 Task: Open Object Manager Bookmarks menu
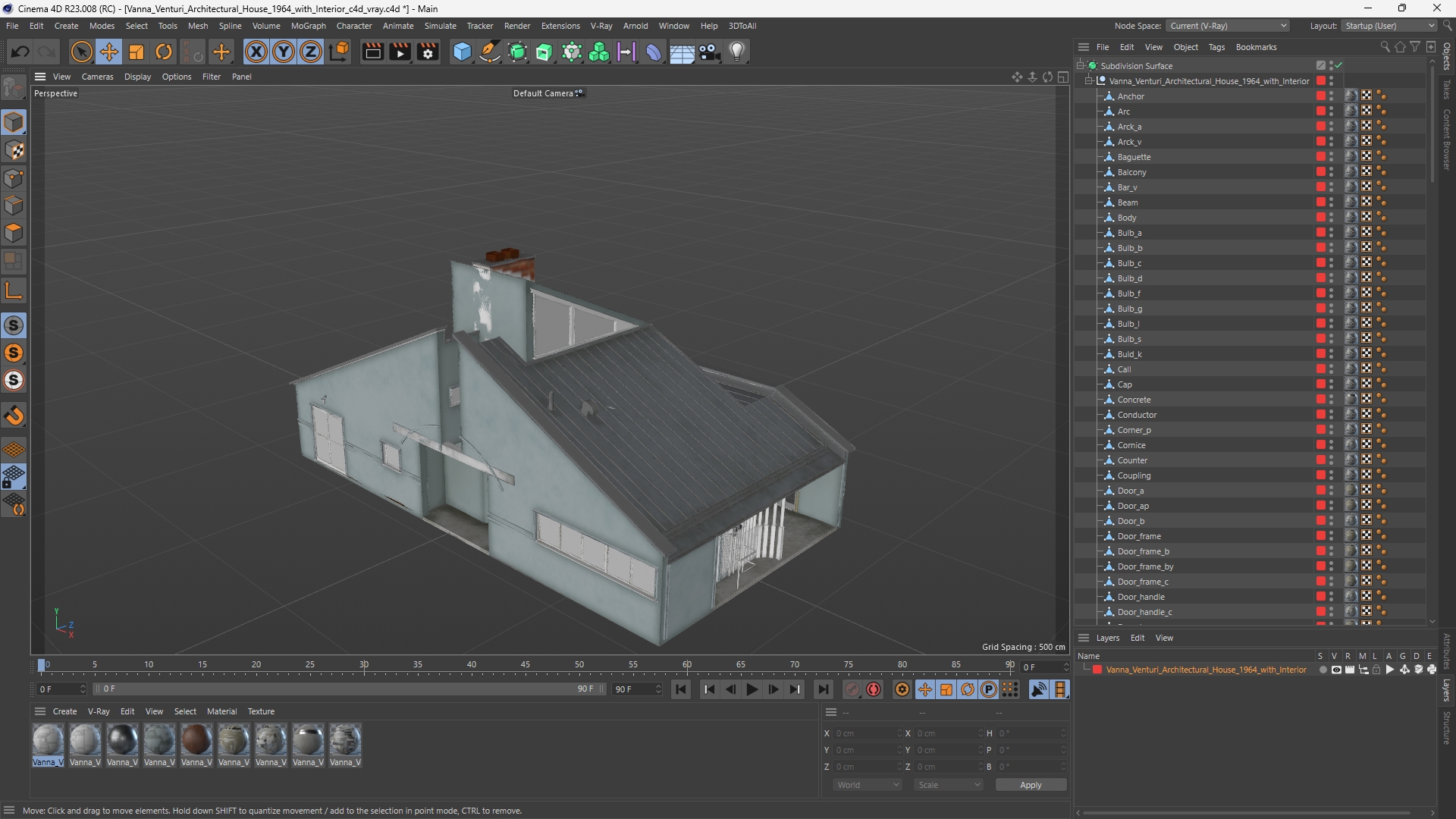(1256, 47)
